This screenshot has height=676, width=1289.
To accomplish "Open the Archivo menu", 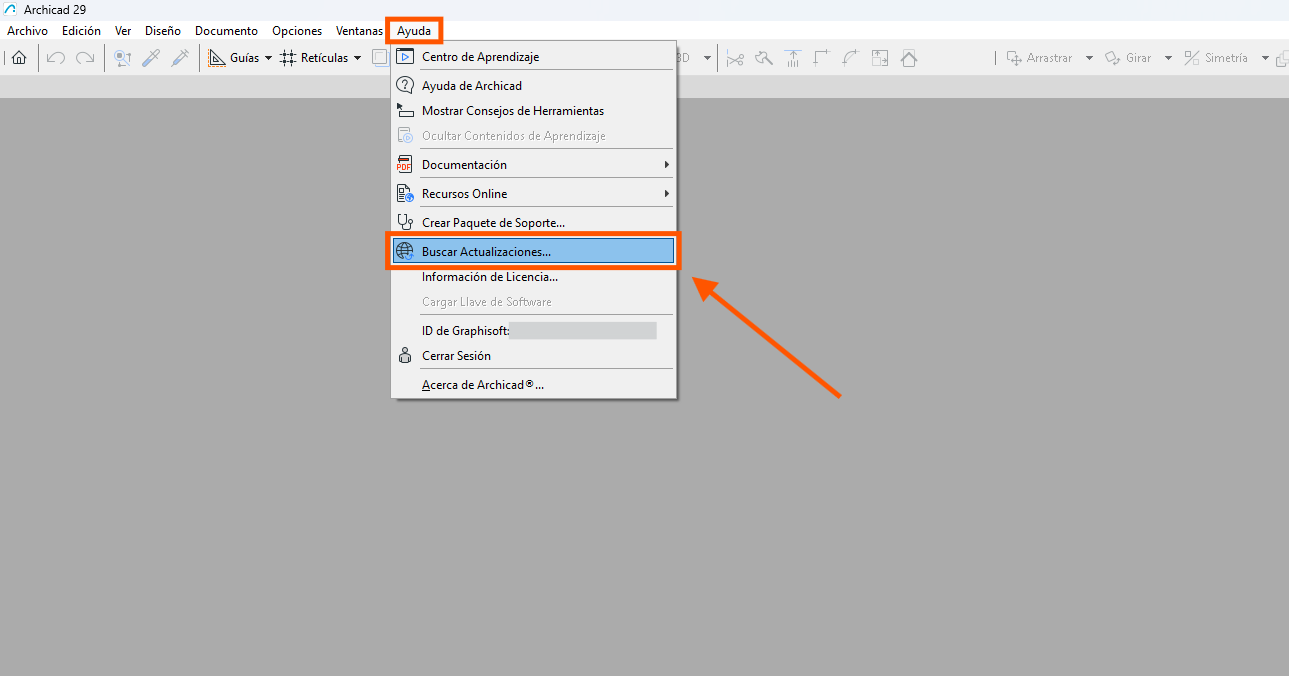I will tap(28, 31).
